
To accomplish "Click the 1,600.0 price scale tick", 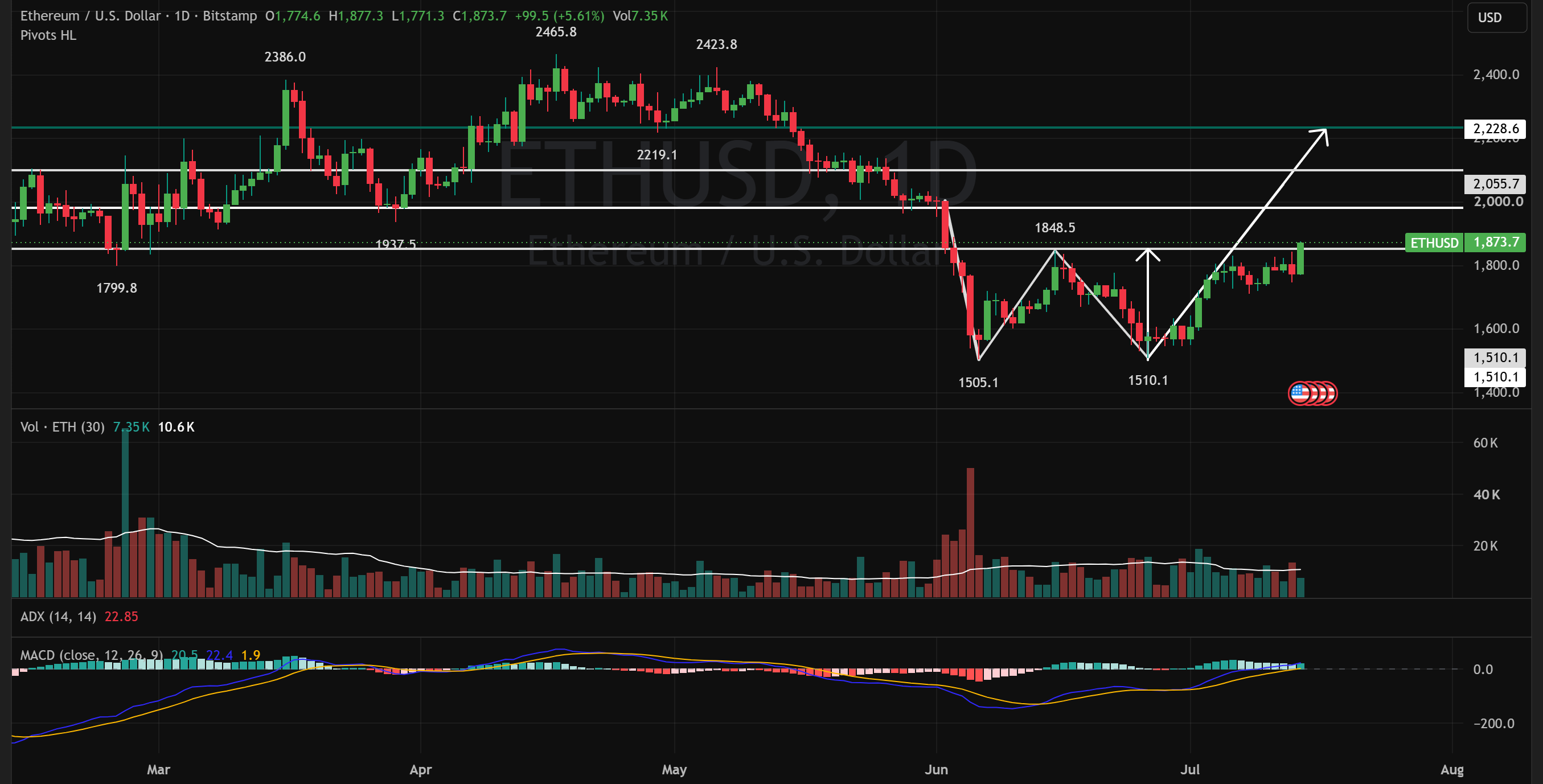I will [1496, 328].
